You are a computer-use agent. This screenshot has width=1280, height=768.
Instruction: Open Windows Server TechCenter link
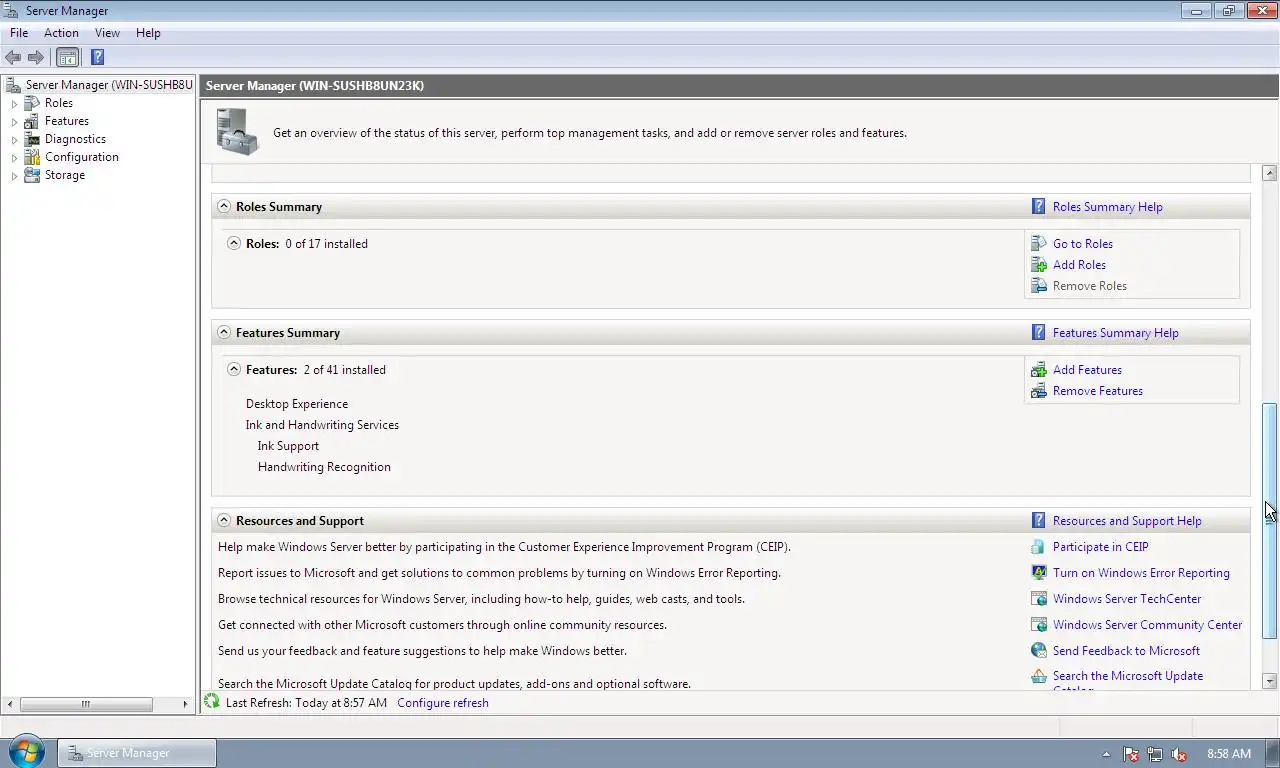tap(1127, 599)
